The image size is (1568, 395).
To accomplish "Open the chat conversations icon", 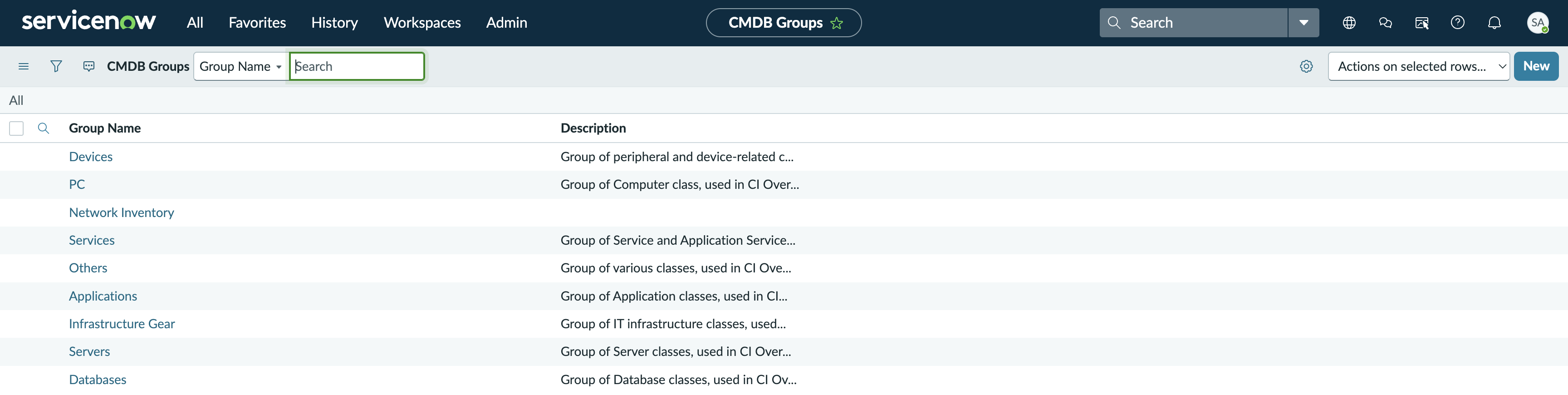I will coord(1385,23).
